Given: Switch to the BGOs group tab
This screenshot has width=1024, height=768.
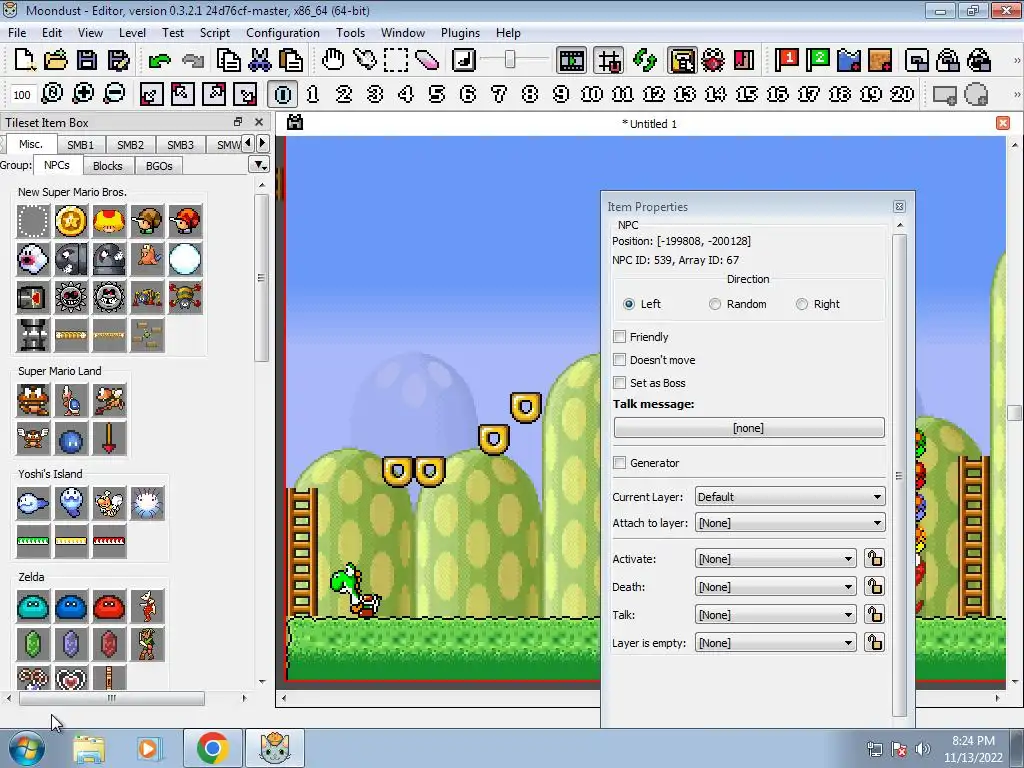Looking at the screenshot, I should [x=159, y=166].
